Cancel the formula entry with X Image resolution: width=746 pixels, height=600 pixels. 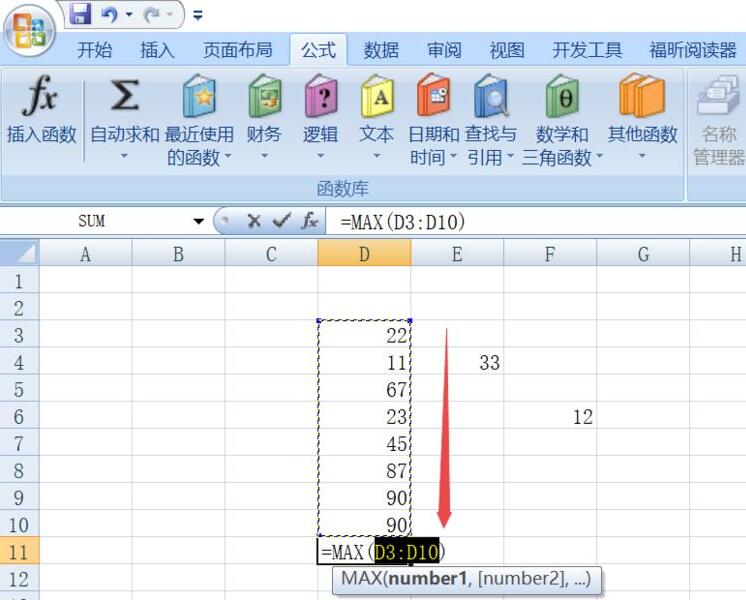[254, 221]
